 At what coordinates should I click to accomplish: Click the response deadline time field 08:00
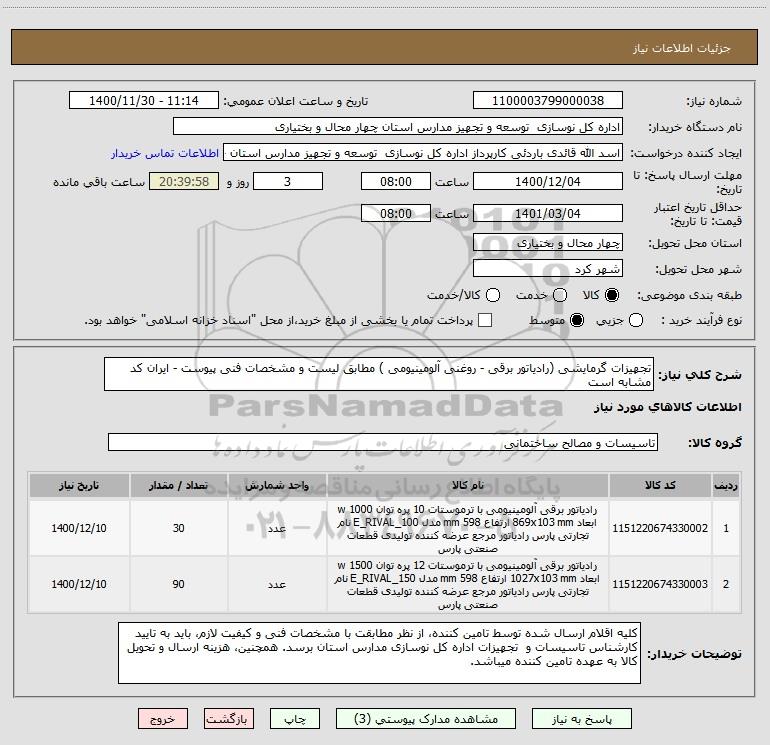click(396, 181)
